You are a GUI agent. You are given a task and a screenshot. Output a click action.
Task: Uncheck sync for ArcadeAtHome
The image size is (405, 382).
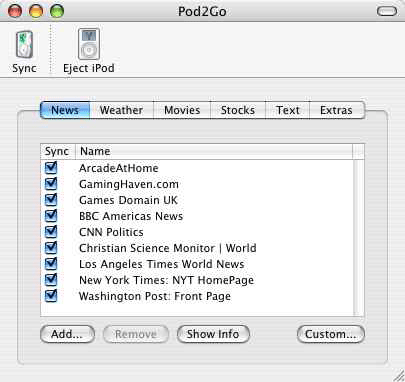pyautogui.click(x=51, y=168)
